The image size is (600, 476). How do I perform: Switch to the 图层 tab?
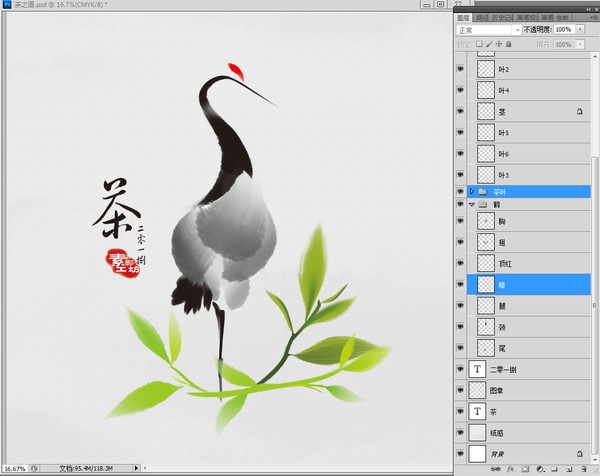pyautogui.click(x=463, y=18)
